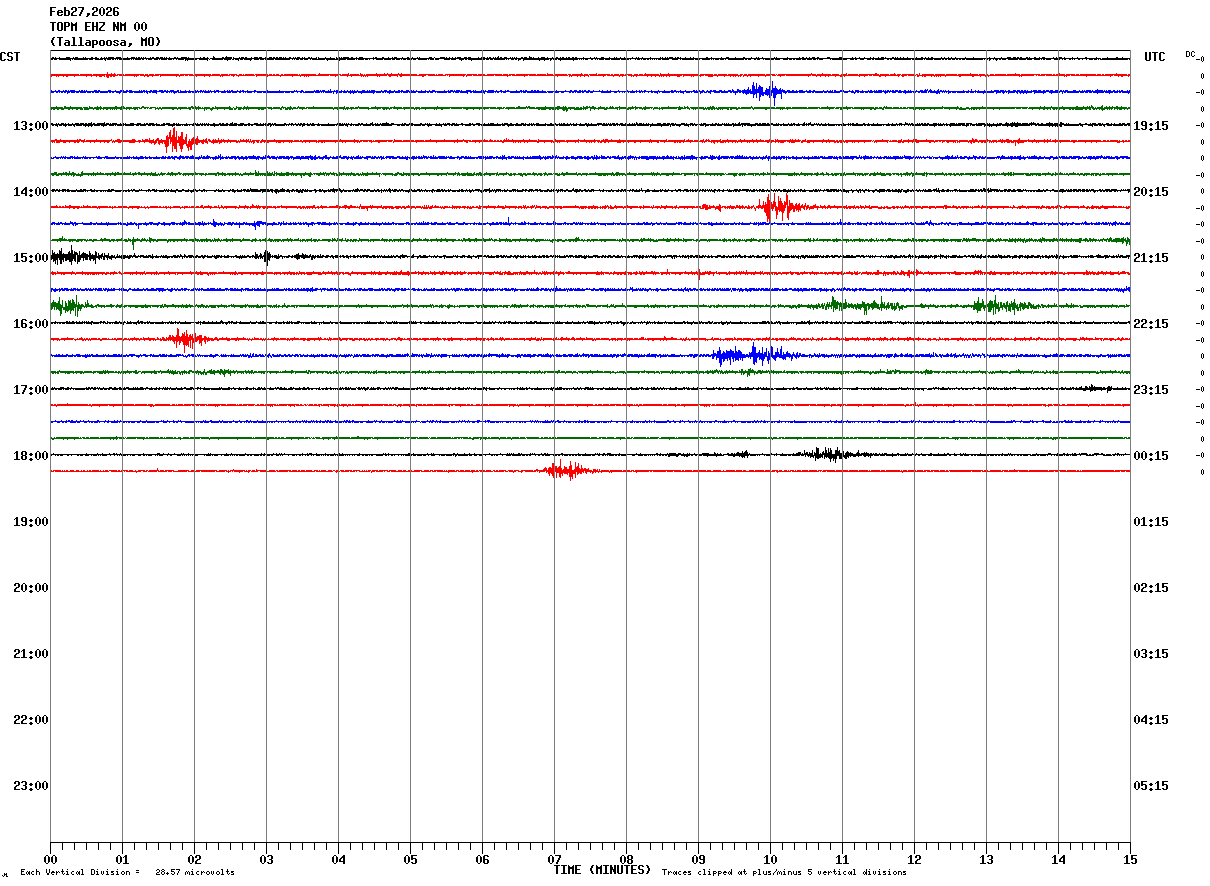The width and height of the screenshot is (1210, 886).
Task: Click the 19:15 UTC label
Action: pos(1151,125)
